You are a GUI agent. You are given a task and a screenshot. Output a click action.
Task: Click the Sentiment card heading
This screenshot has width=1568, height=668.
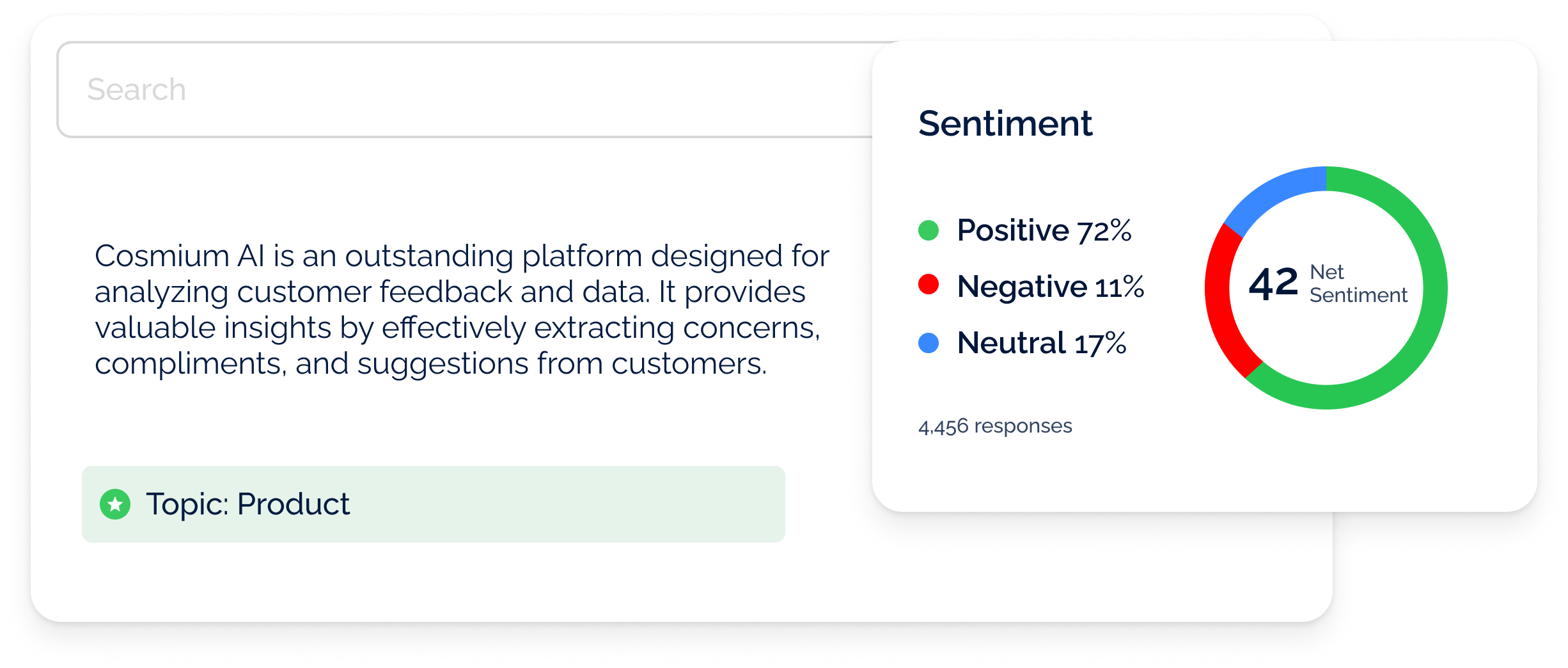[1005, 123]
